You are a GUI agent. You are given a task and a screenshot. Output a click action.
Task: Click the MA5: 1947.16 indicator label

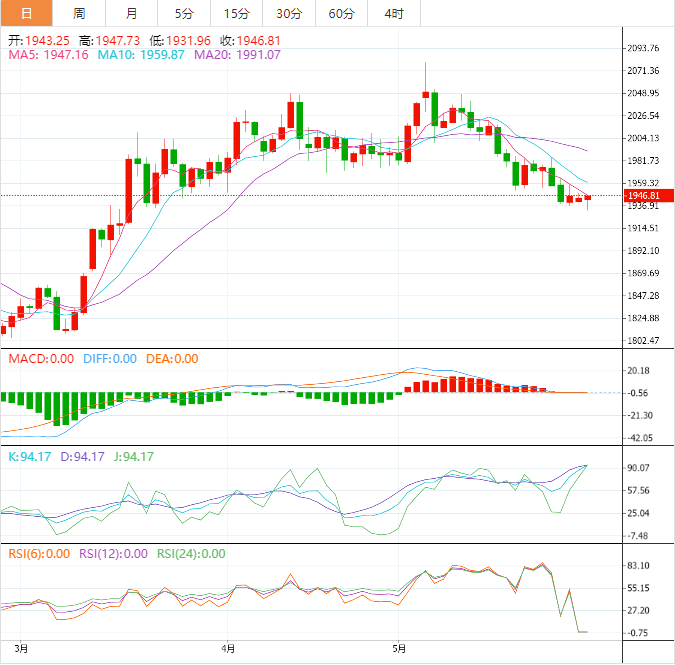tap(48, 55)
